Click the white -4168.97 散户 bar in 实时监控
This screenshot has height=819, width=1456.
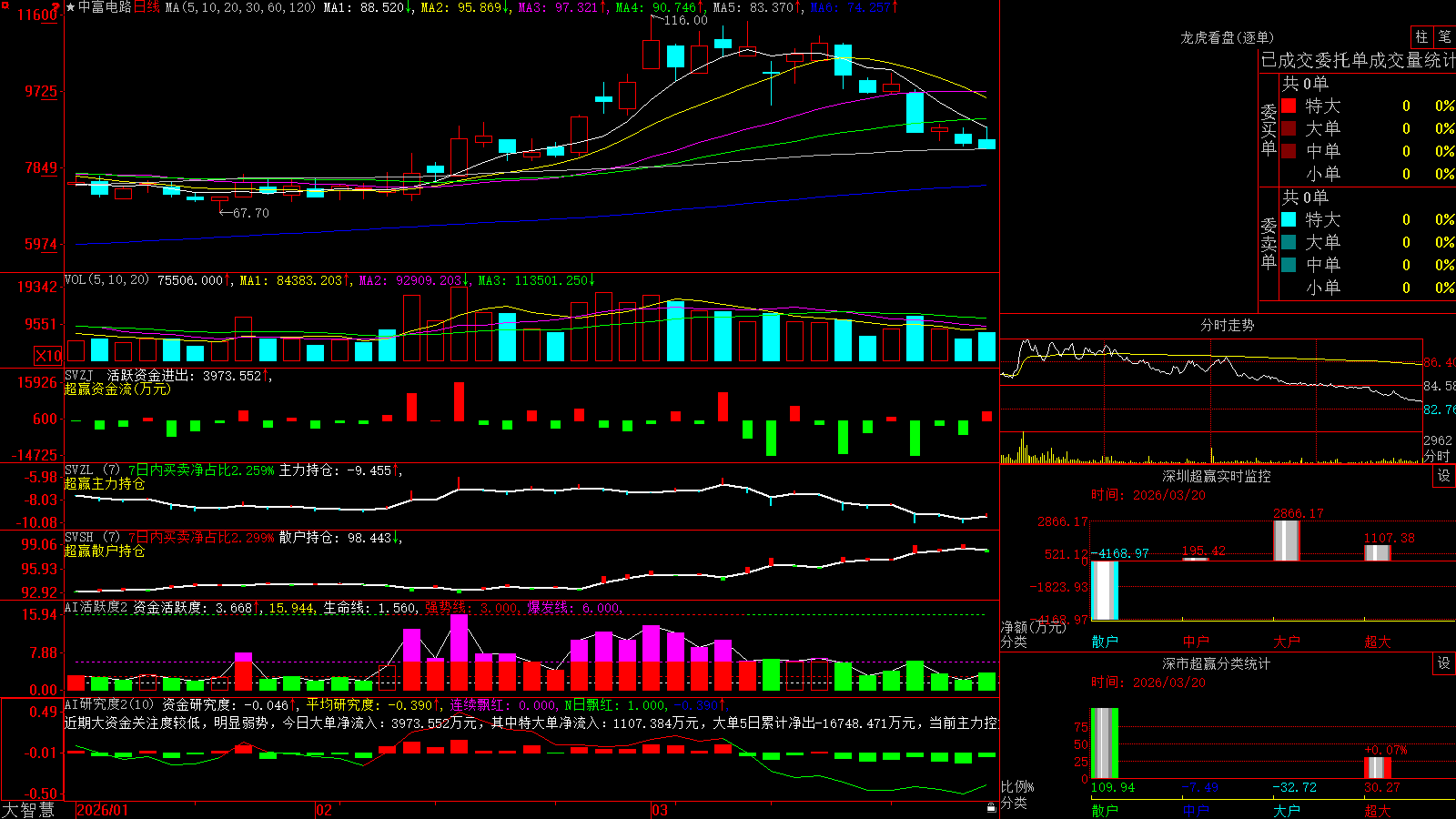[x=1105, y=591]
